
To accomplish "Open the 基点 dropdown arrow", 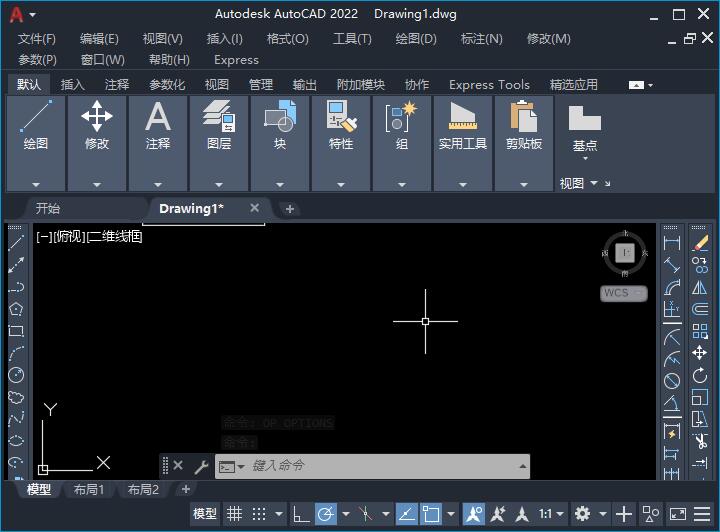I will click(x=585, y=158).
